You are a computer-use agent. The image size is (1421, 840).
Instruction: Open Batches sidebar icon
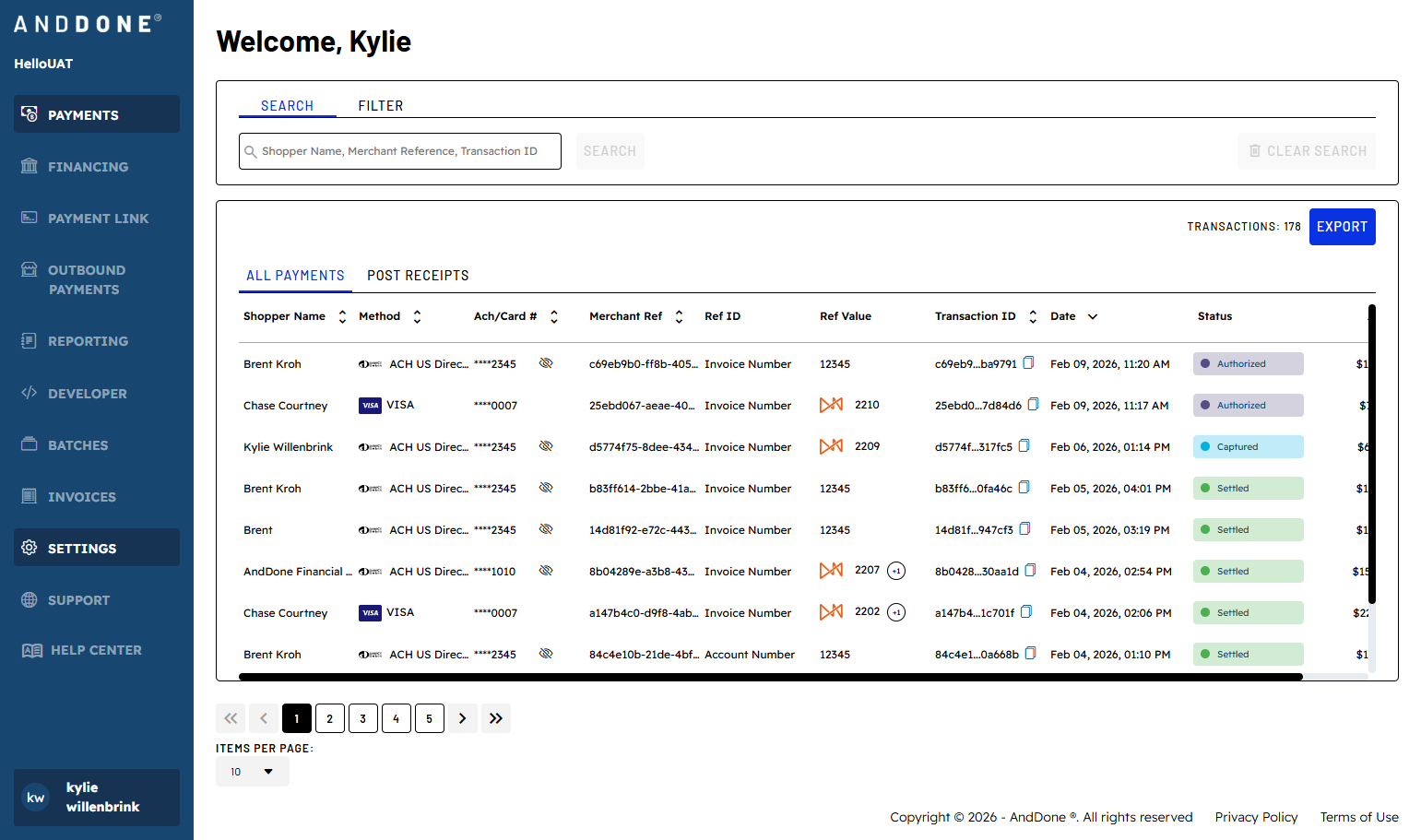(30, 444)
